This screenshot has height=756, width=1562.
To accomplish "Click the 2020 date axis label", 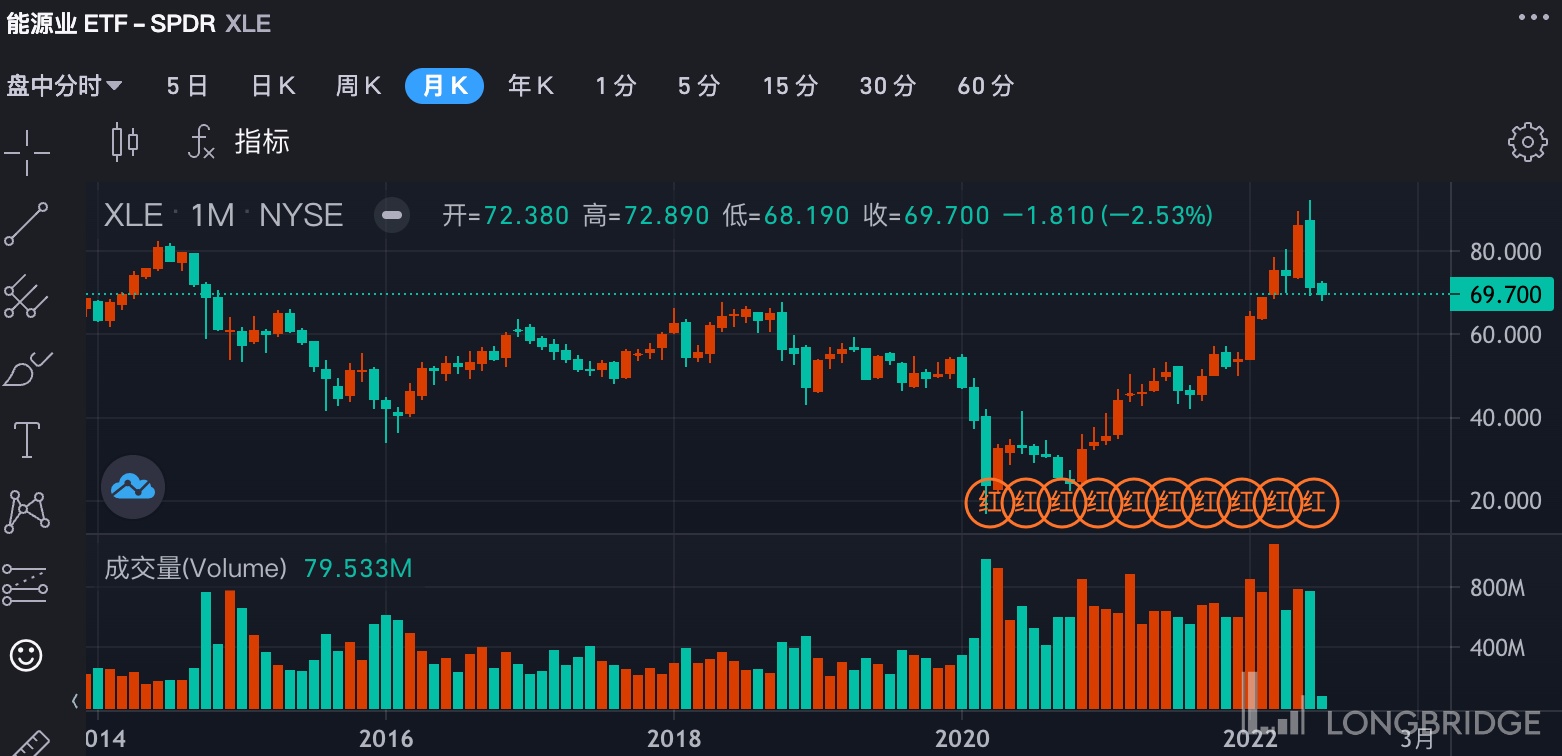I will pos(960,739).
